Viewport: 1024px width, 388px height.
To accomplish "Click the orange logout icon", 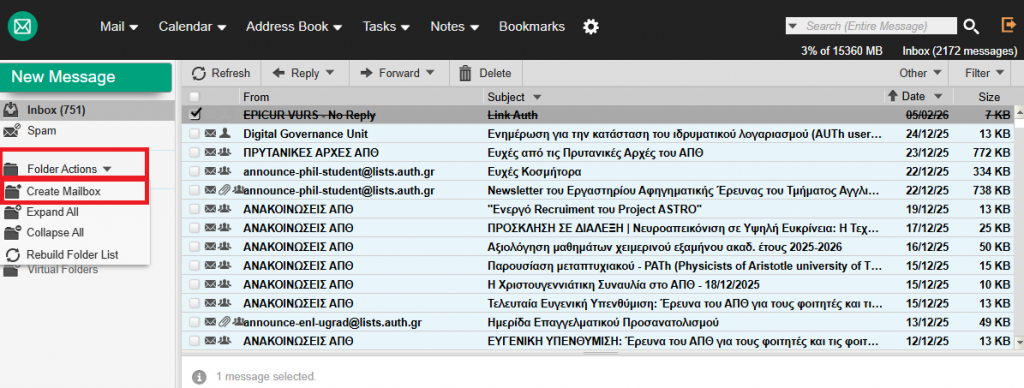I will (x=1008, y=25).
